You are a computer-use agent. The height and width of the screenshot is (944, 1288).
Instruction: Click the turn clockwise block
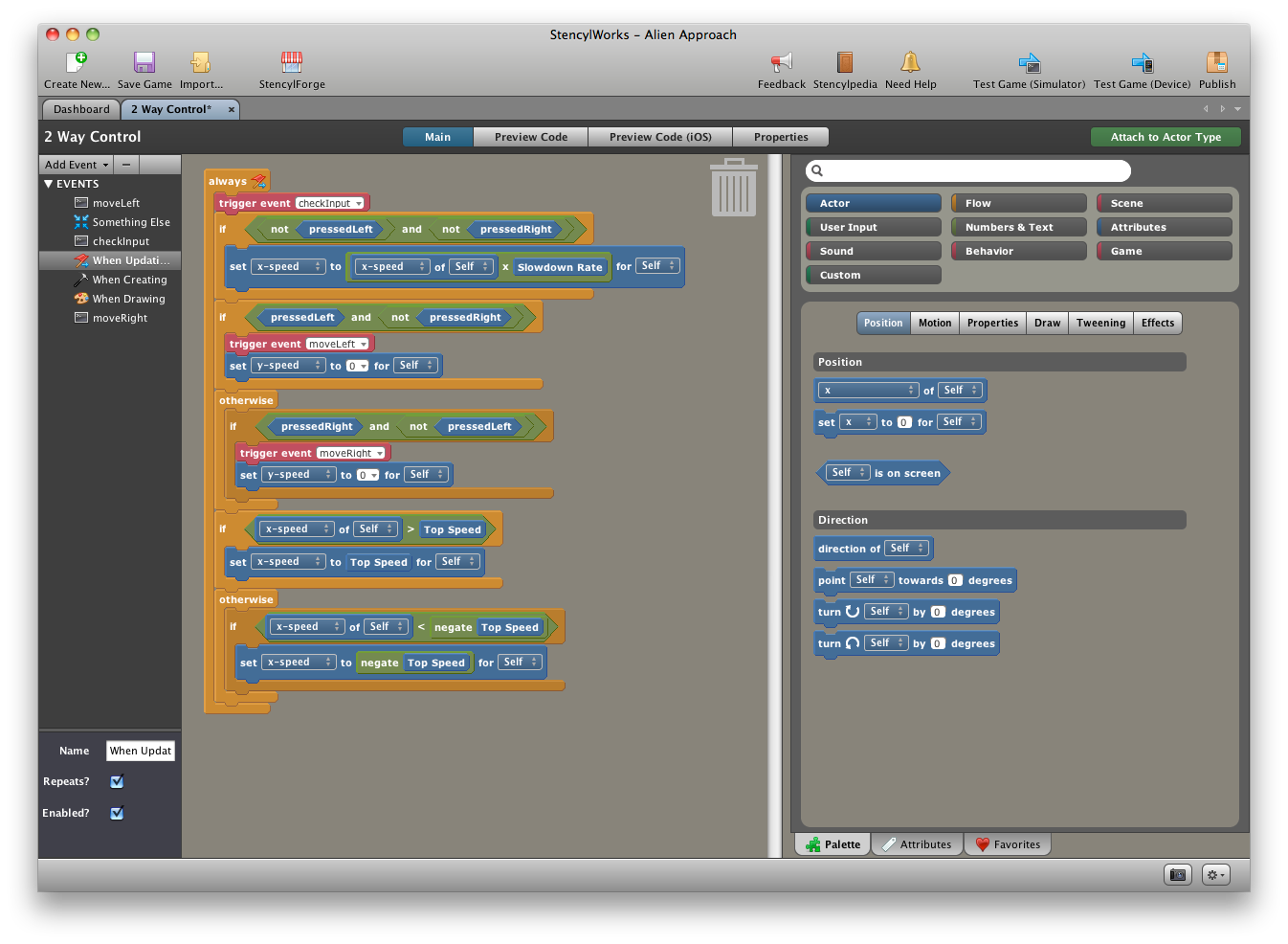[x=906, y=612]
